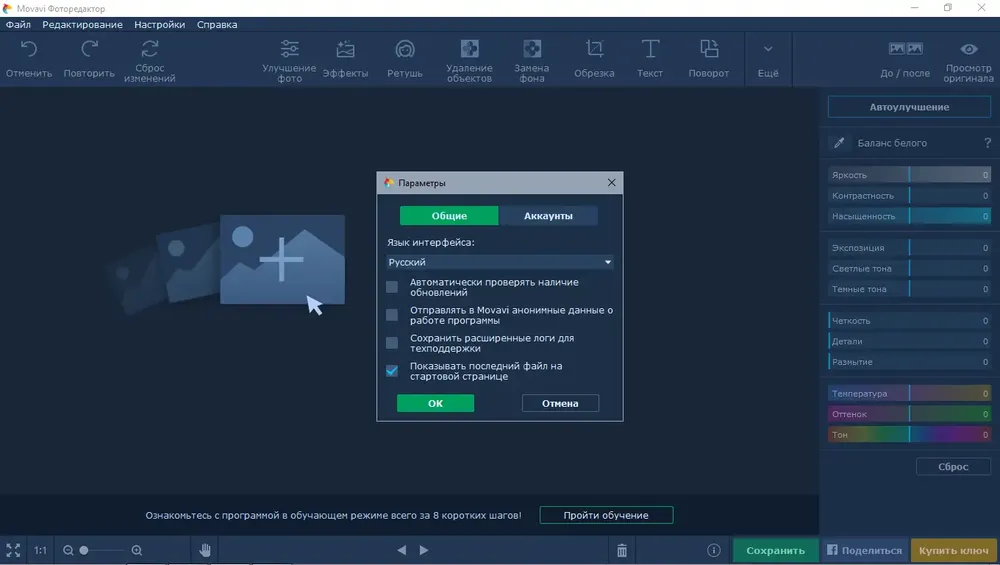Switch to the Аккаунты tab

pyautogui.click(x=548, y=216)
